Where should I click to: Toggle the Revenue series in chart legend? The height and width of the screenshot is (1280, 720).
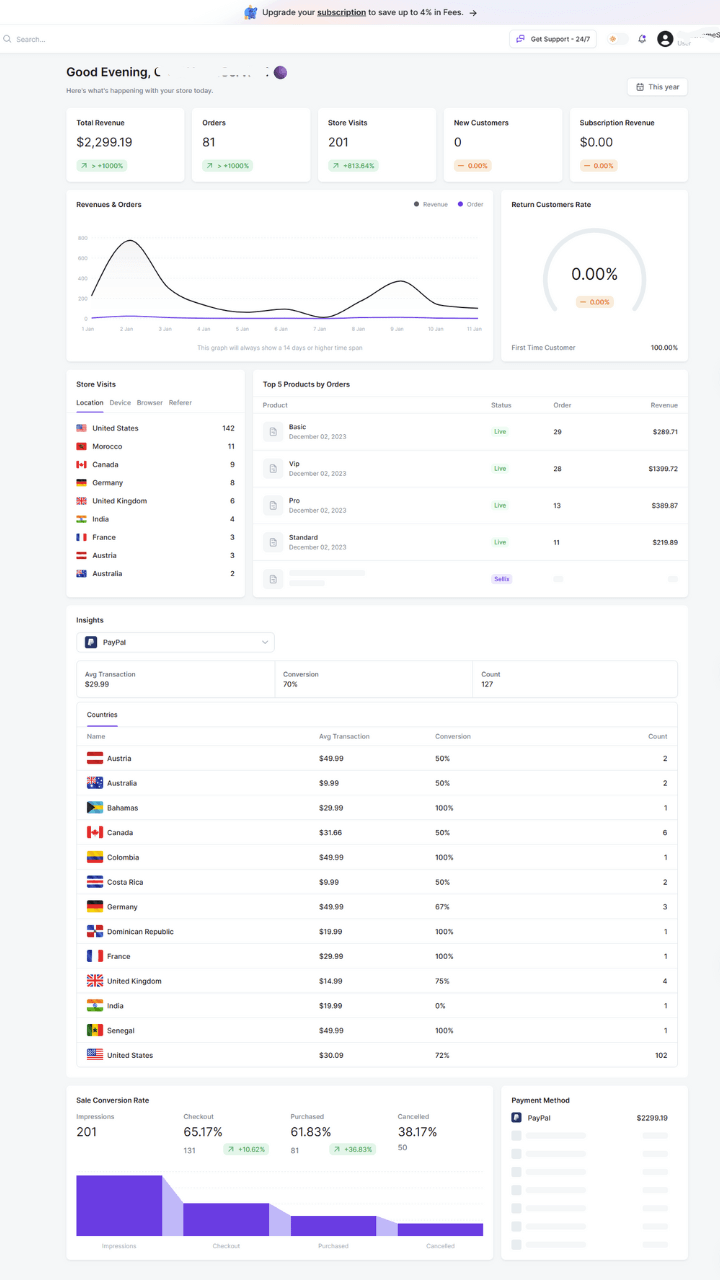430,204
